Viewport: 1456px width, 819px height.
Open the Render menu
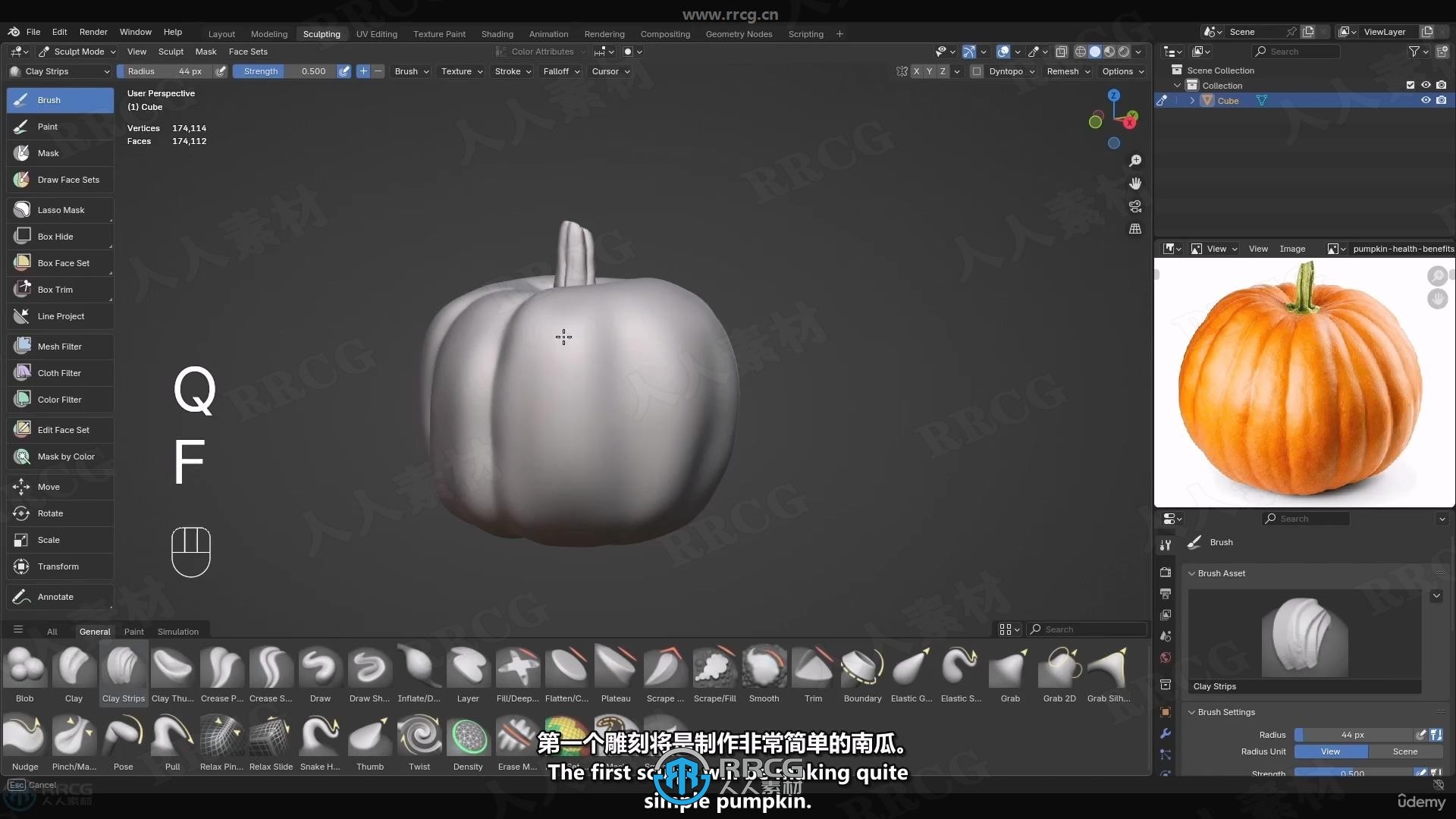pyautogui.click(x=93, y=32)
